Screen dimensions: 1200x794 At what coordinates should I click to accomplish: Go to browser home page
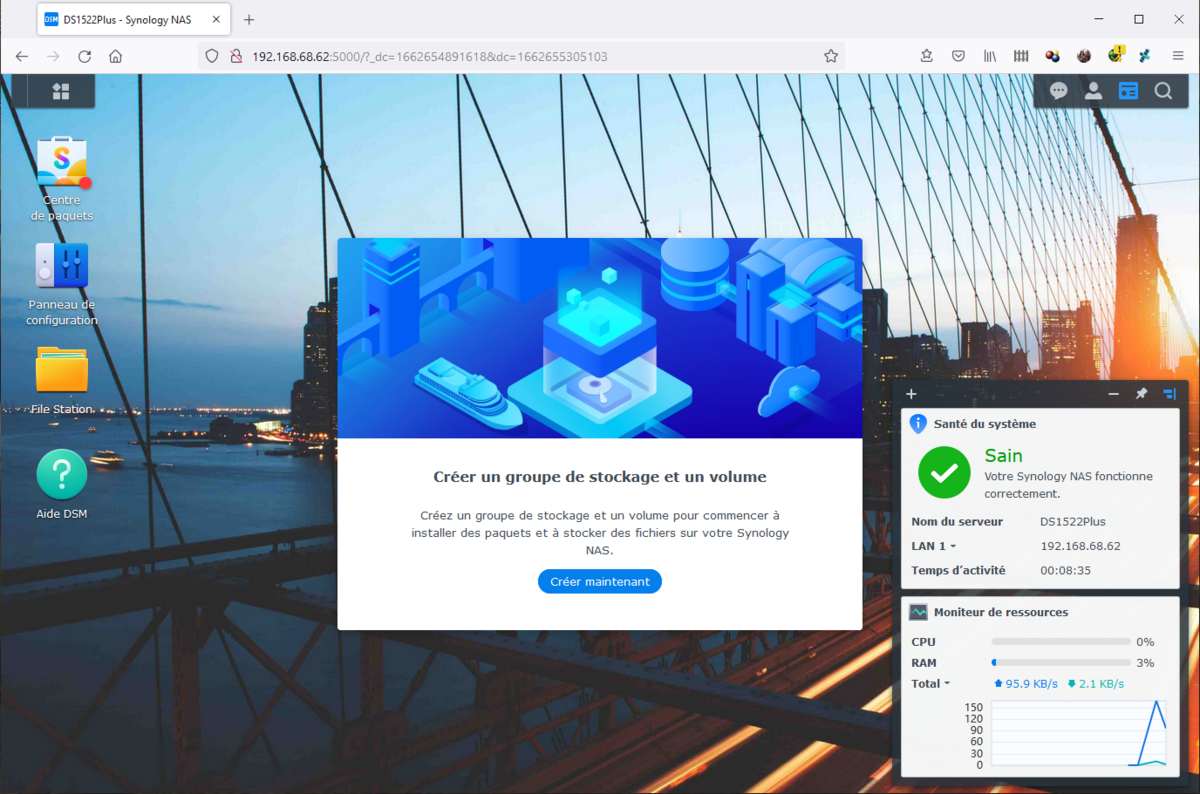116,57
